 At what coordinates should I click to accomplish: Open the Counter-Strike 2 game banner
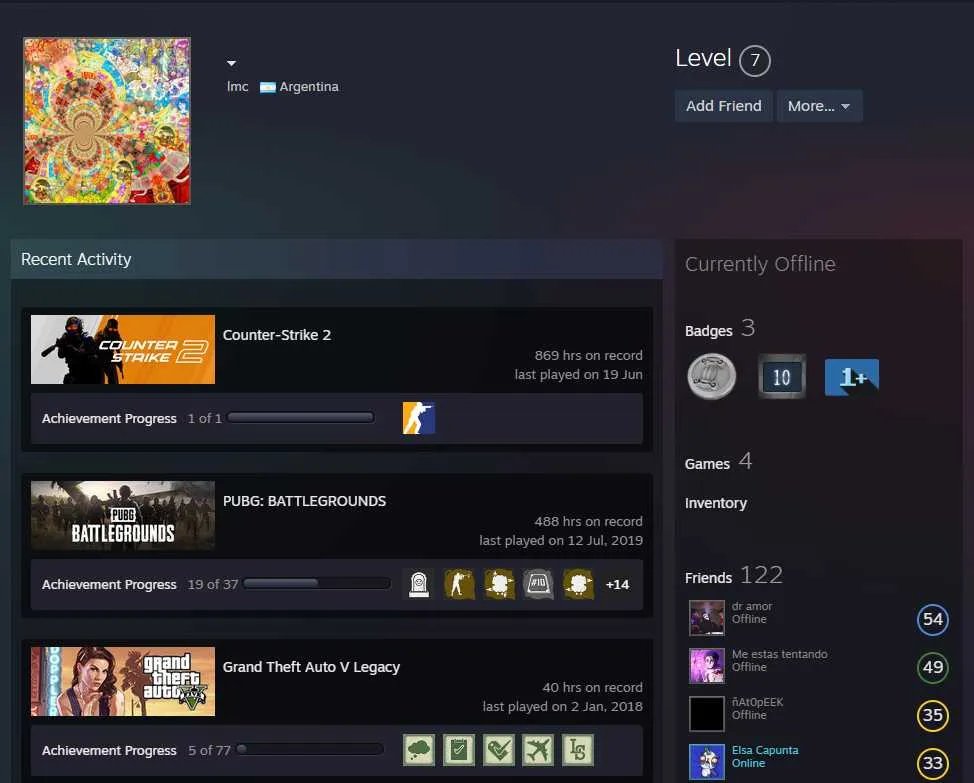point(123,349)
